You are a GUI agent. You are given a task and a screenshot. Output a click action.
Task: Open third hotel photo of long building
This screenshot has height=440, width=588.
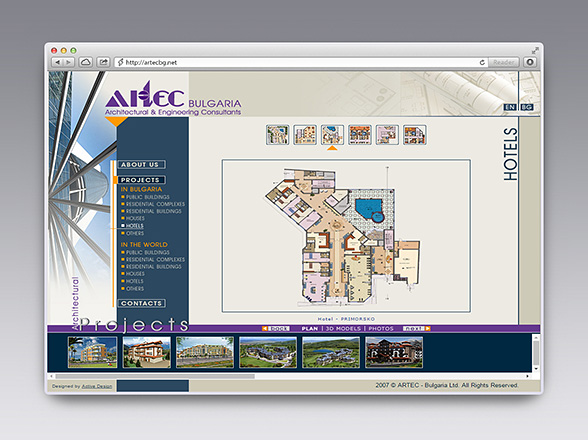coord(205,352)
